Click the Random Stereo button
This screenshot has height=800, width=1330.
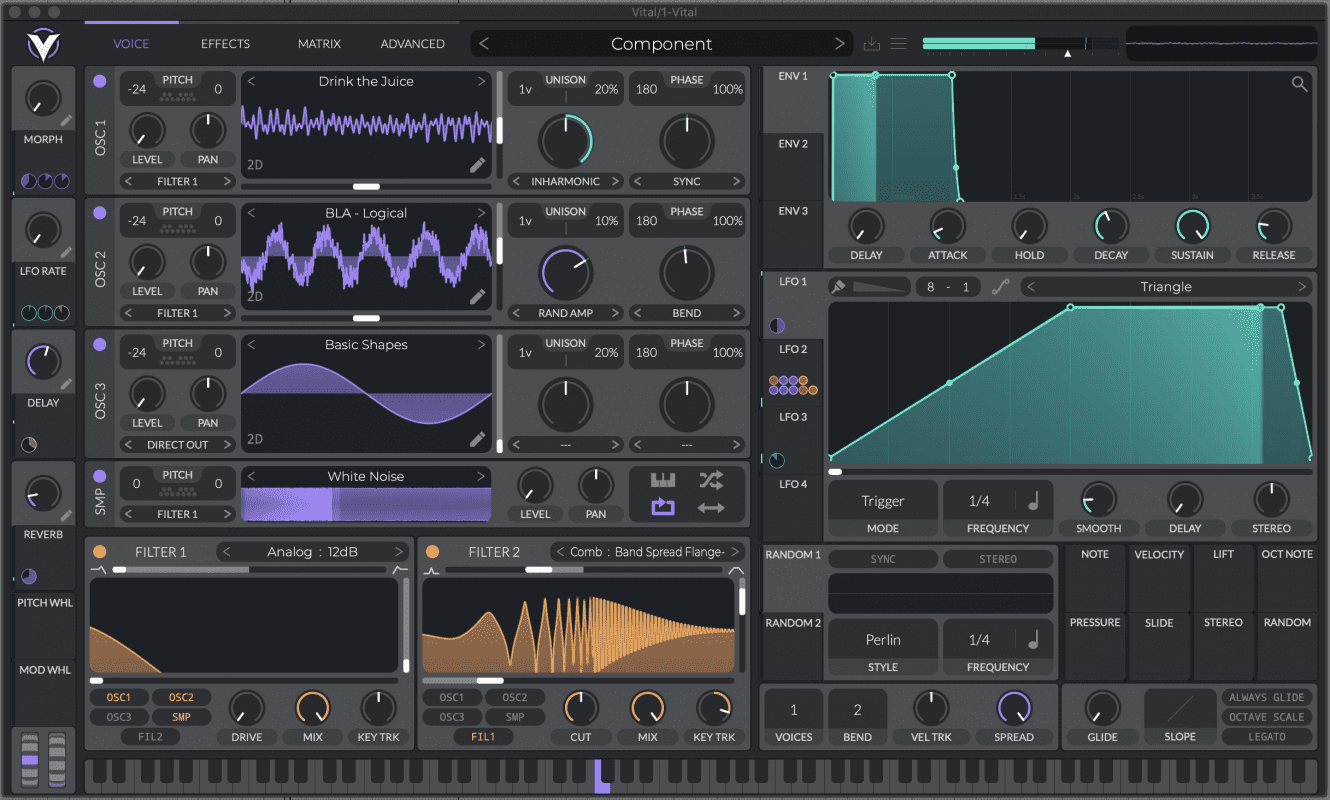(998, 559)
